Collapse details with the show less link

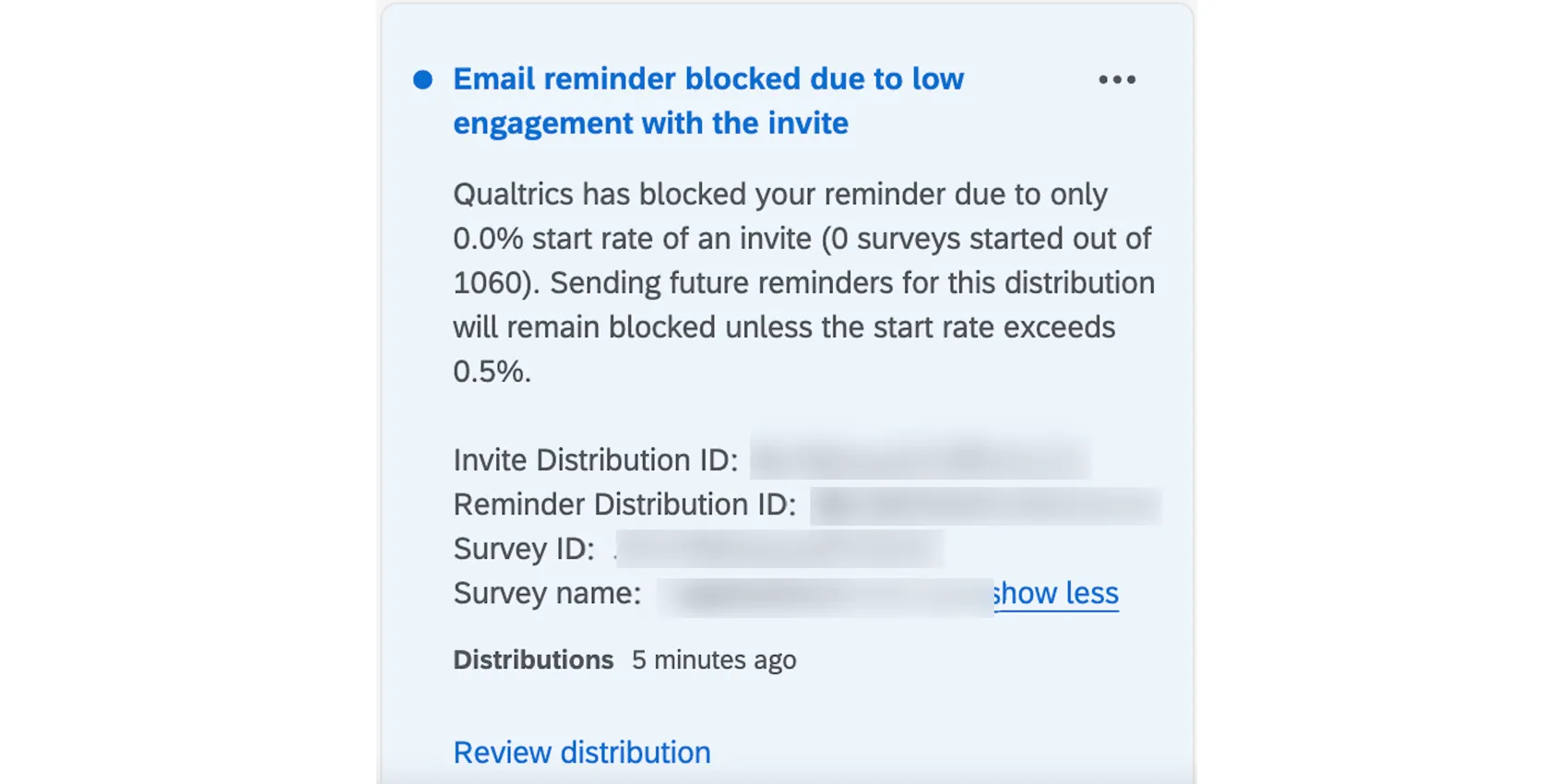[1054, 593]
